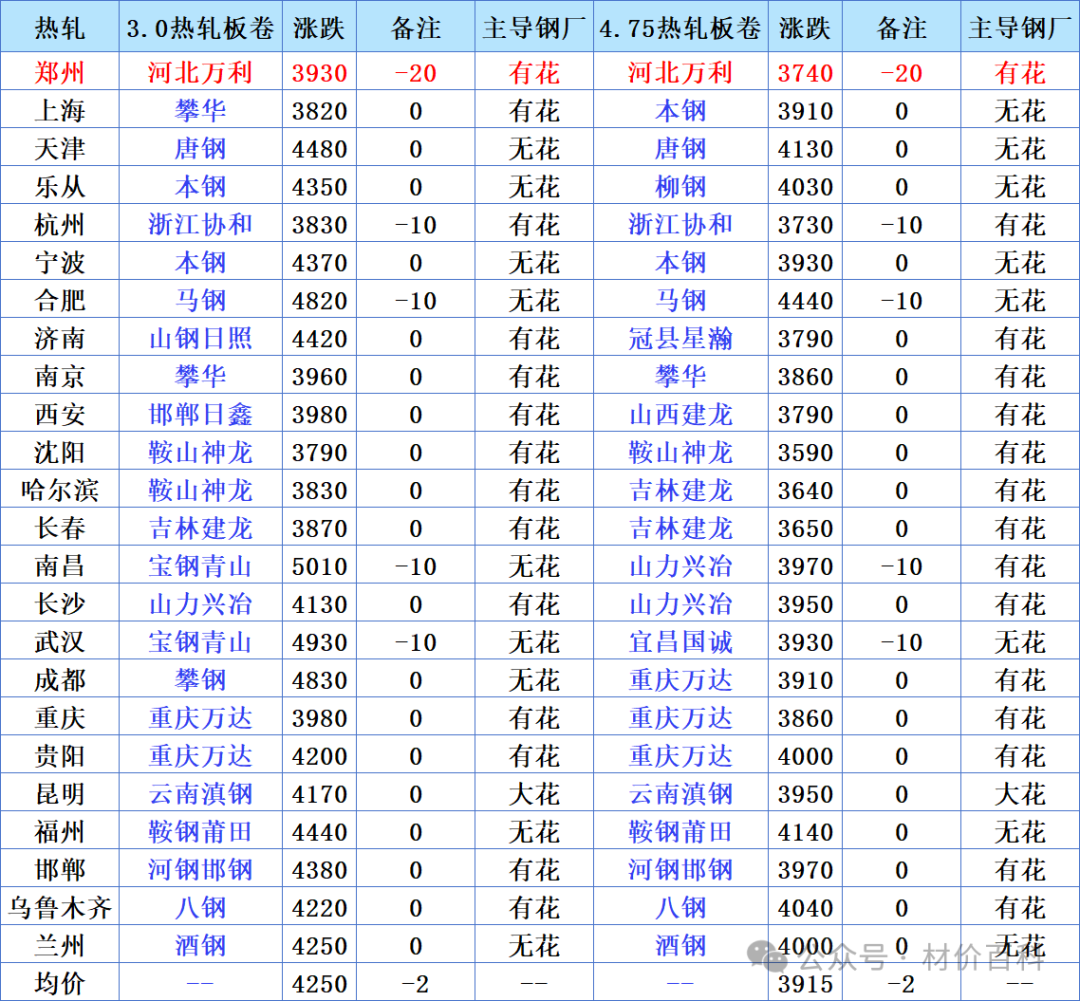Screen dimensions: 1080x1001
Task: Click price 4200 in the 贵阳 row
Action: [x=319, y=755]
